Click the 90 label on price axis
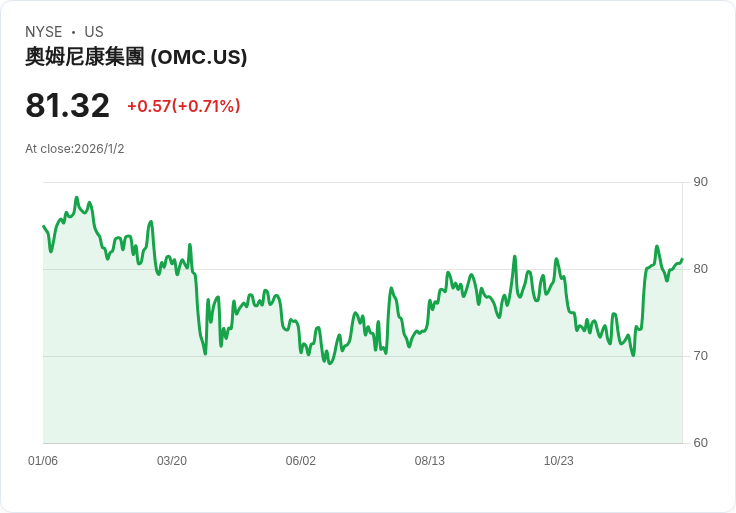 (700, 182)
